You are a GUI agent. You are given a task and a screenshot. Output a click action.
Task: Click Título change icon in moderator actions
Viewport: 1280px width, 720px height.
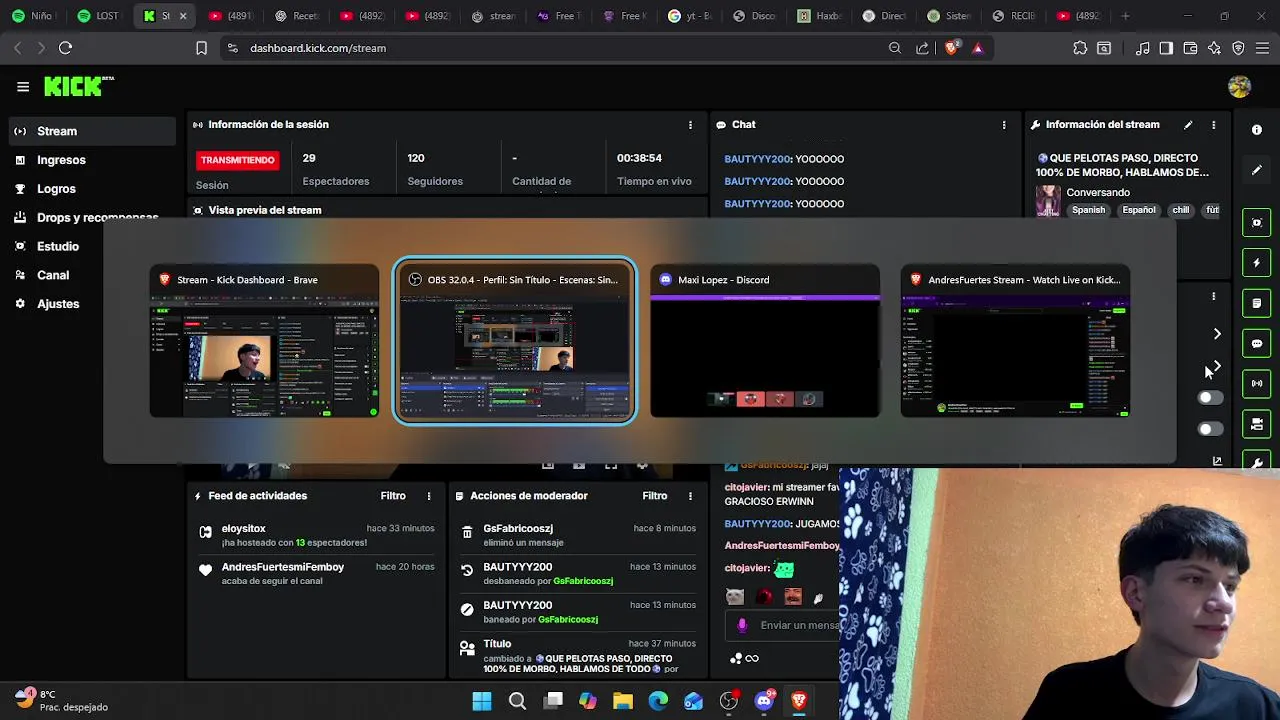coord(467,648)
